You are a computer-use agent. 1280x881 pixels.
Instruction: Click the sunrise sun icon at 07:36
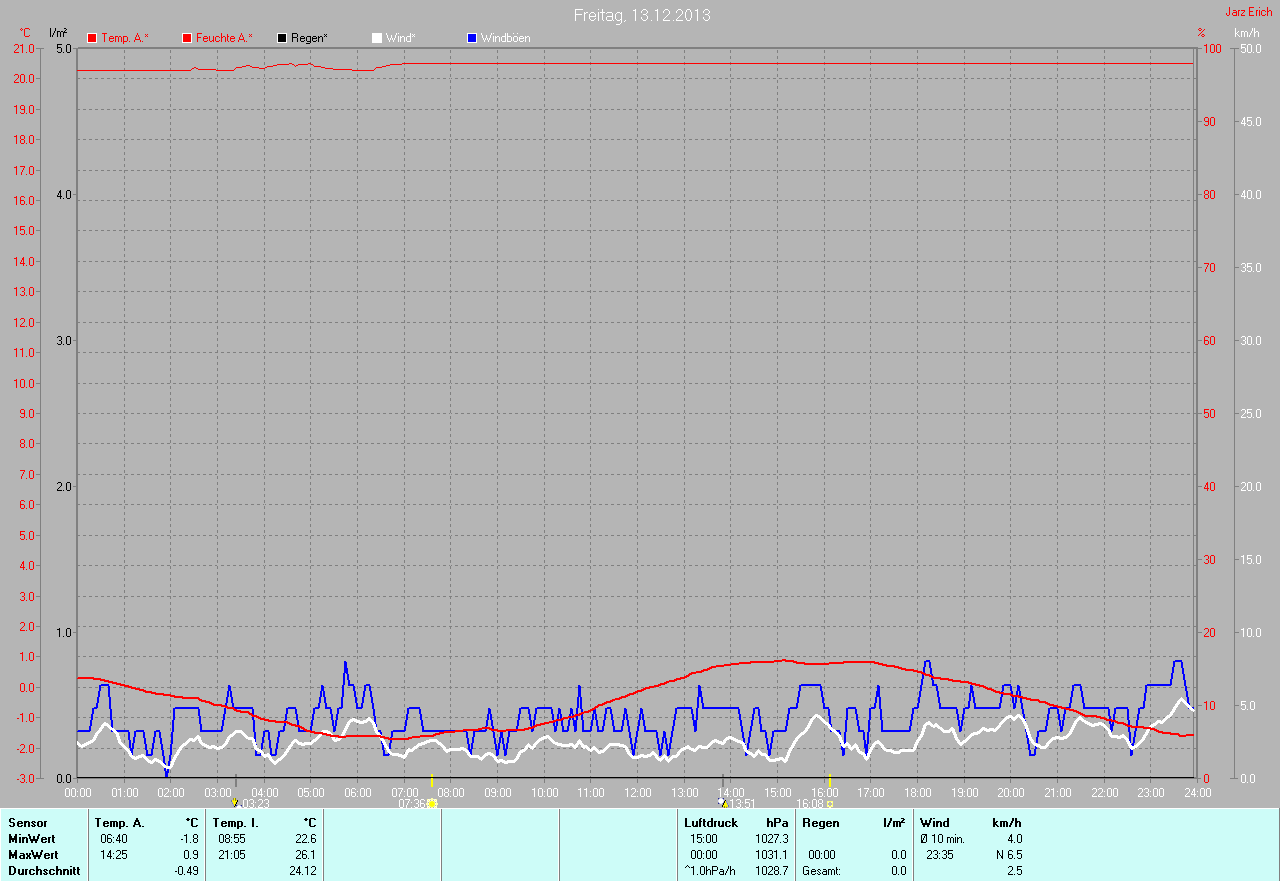click(x=432, y=803)
